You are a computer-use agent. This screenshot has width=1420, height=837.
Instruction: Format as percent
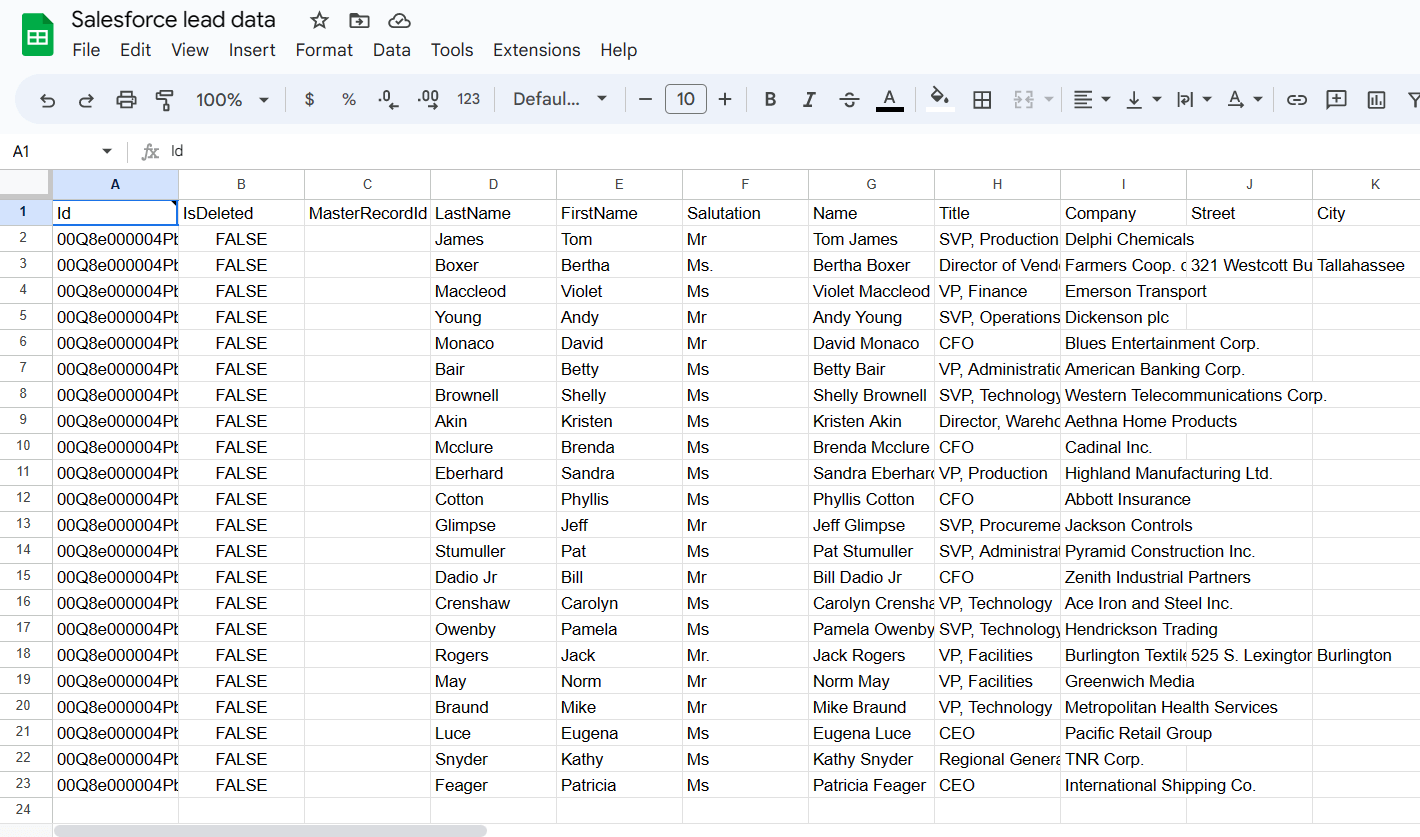coord(349,99)
